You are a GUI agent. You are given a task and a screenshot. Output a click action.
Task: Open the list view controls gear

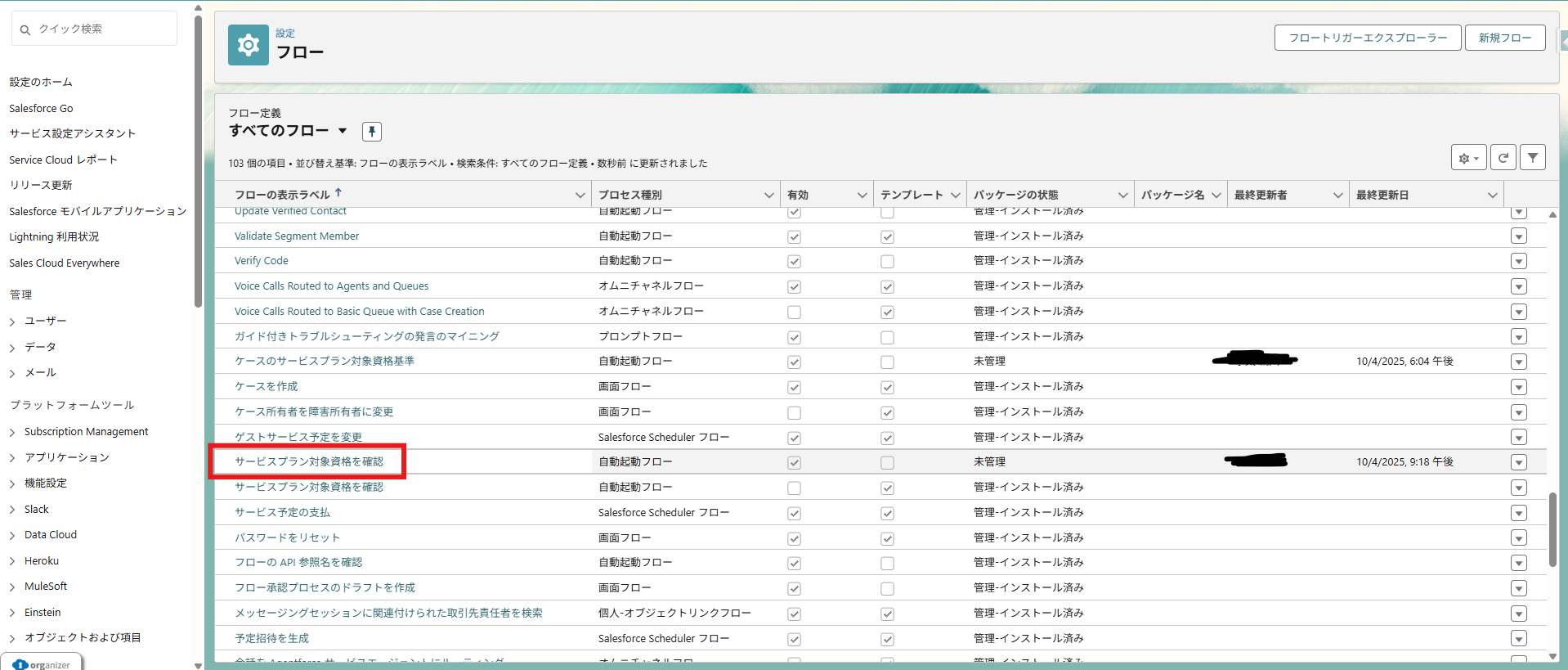pyautogui.click(x=1468, y=158)
